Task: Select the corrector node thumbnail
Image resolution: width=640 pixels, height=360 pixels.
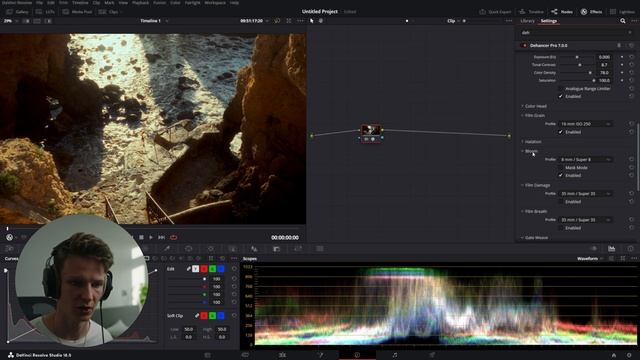Action: point(371,130)
